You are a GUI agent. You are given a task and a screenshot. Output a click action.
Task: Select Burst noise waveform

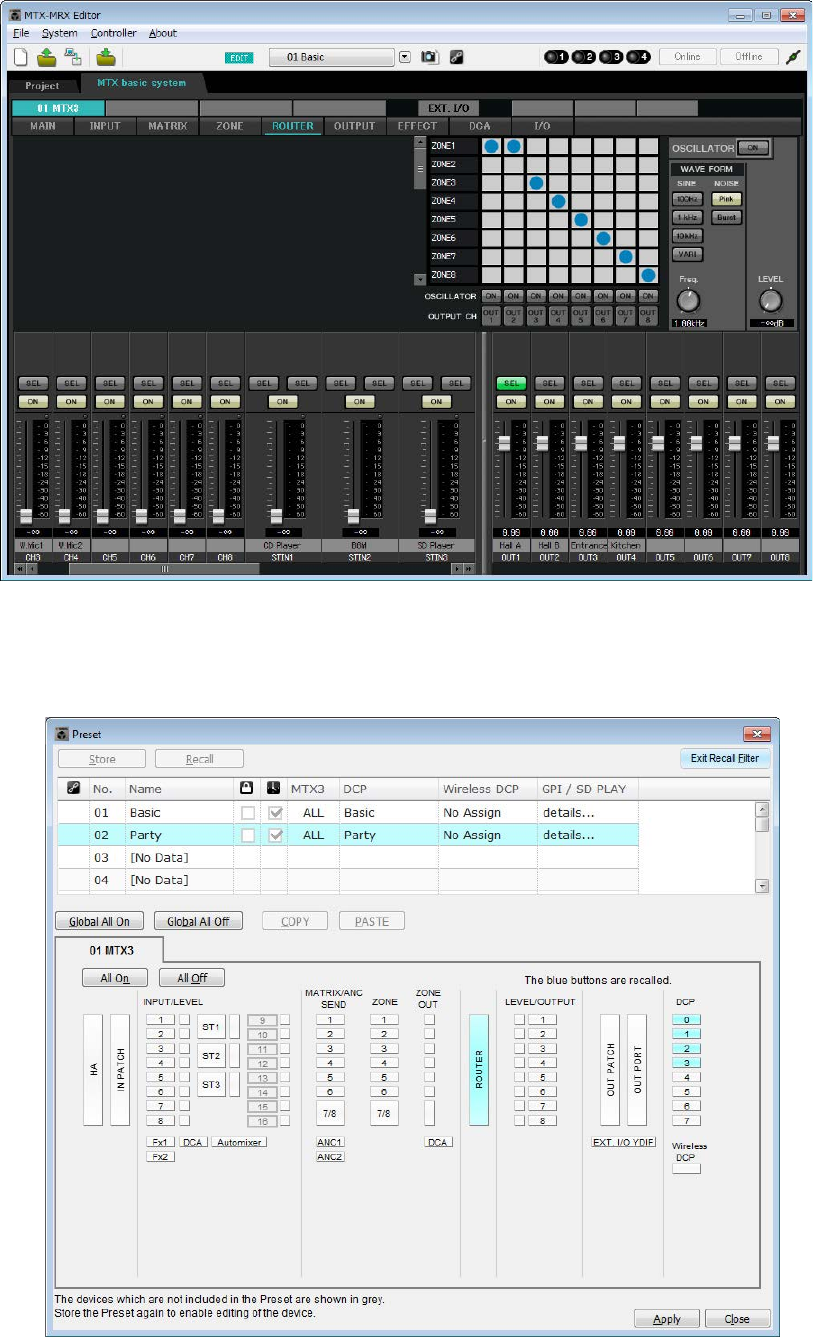point(726,217)
